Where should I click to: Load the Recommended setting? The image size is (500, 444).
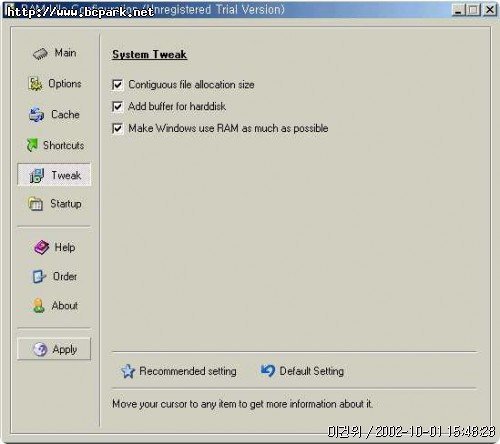coord(179,371)
